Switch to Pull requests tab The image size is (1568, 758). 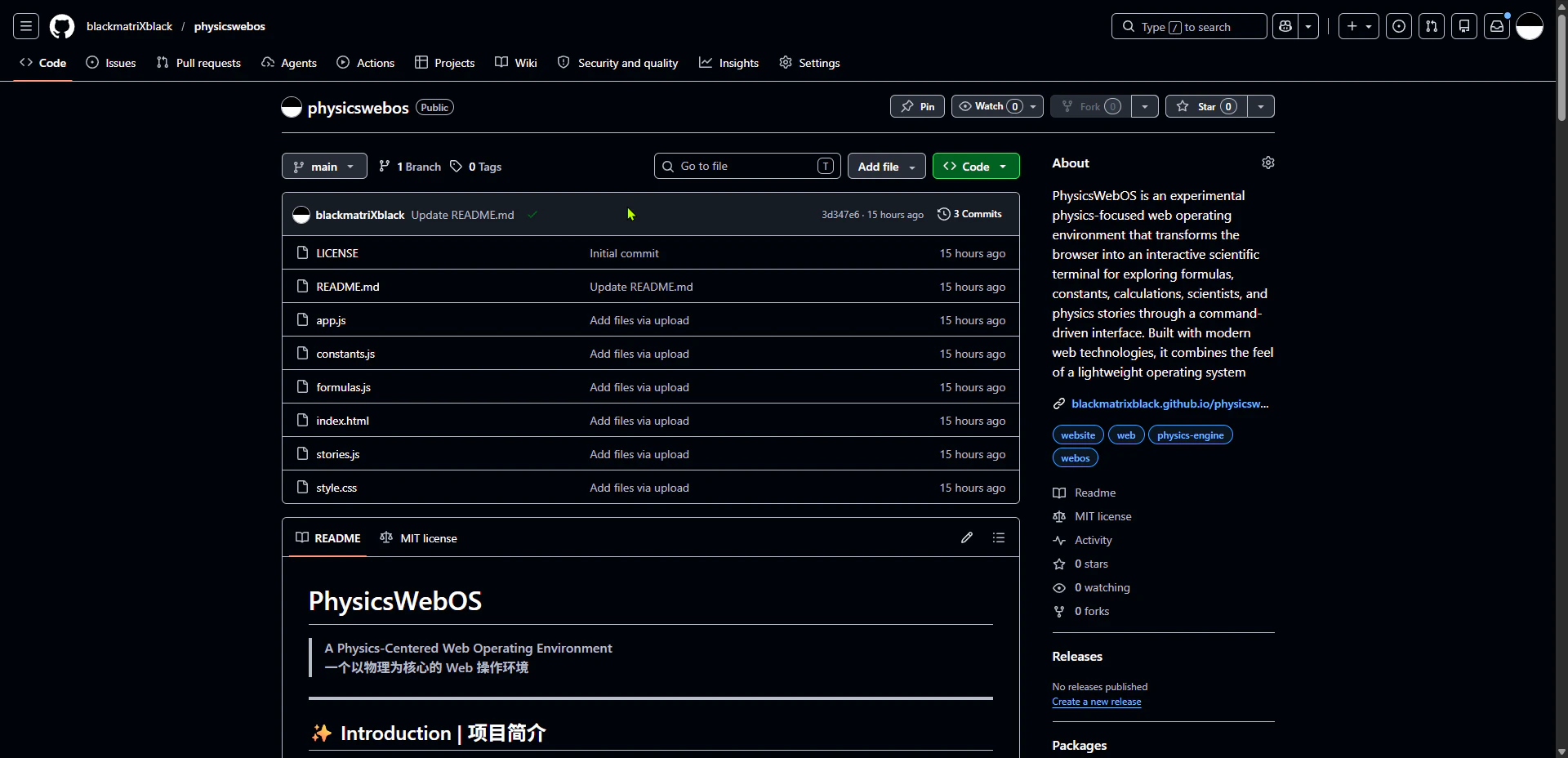point(198,63)
